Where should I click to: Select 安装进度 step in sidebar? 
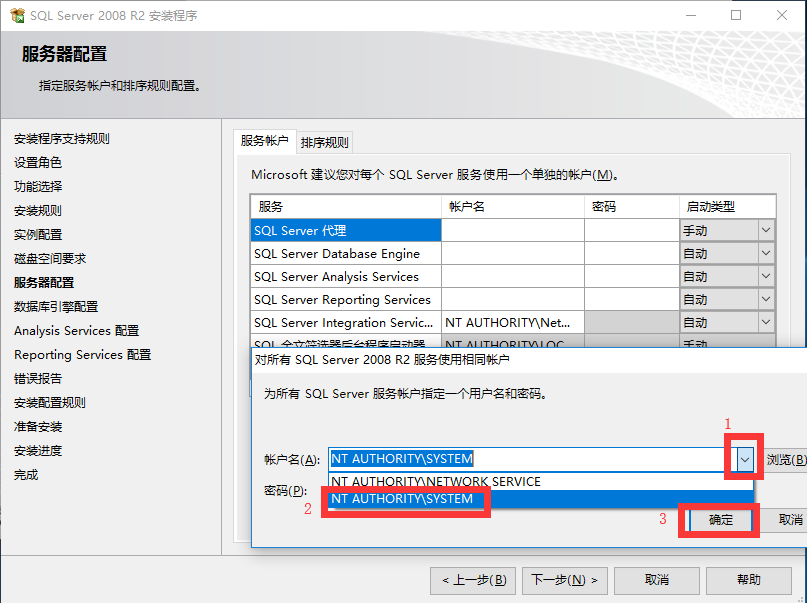coord(38,451)
